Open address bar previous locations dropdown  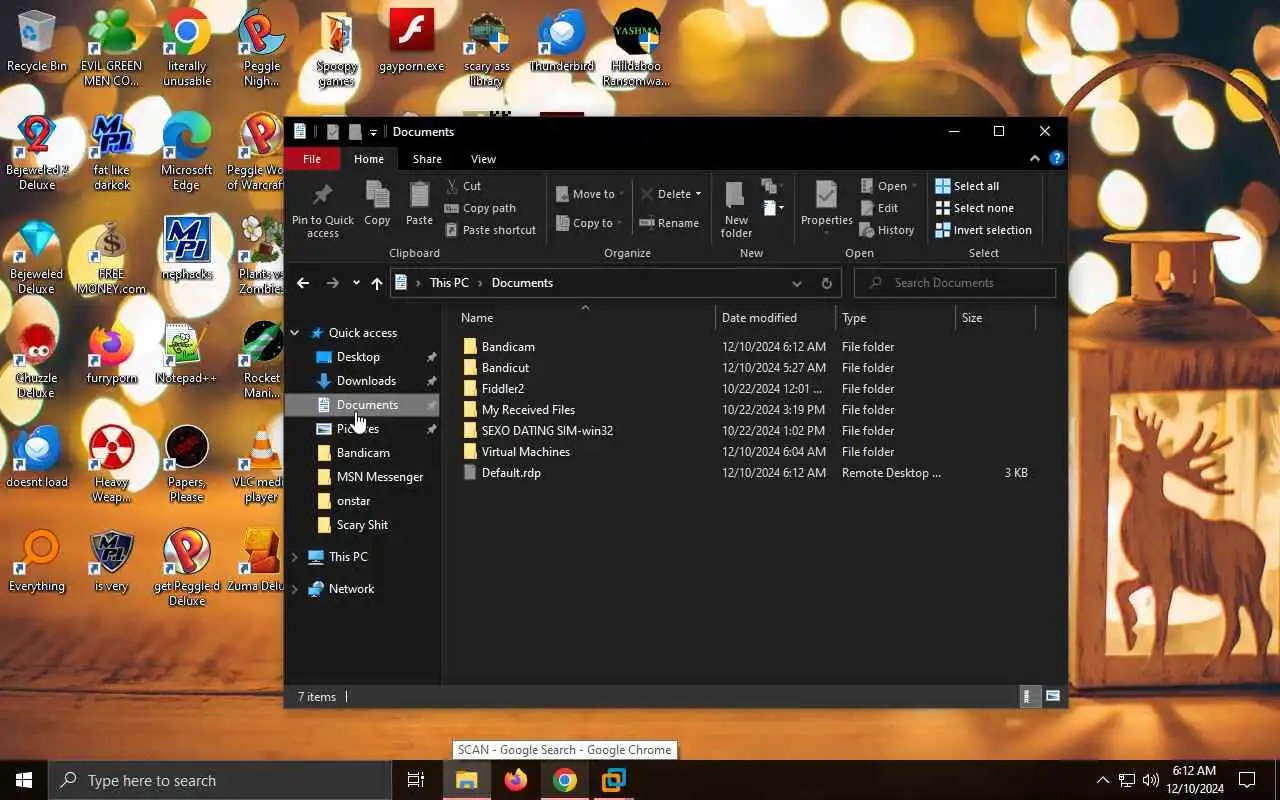coord(797,283)
